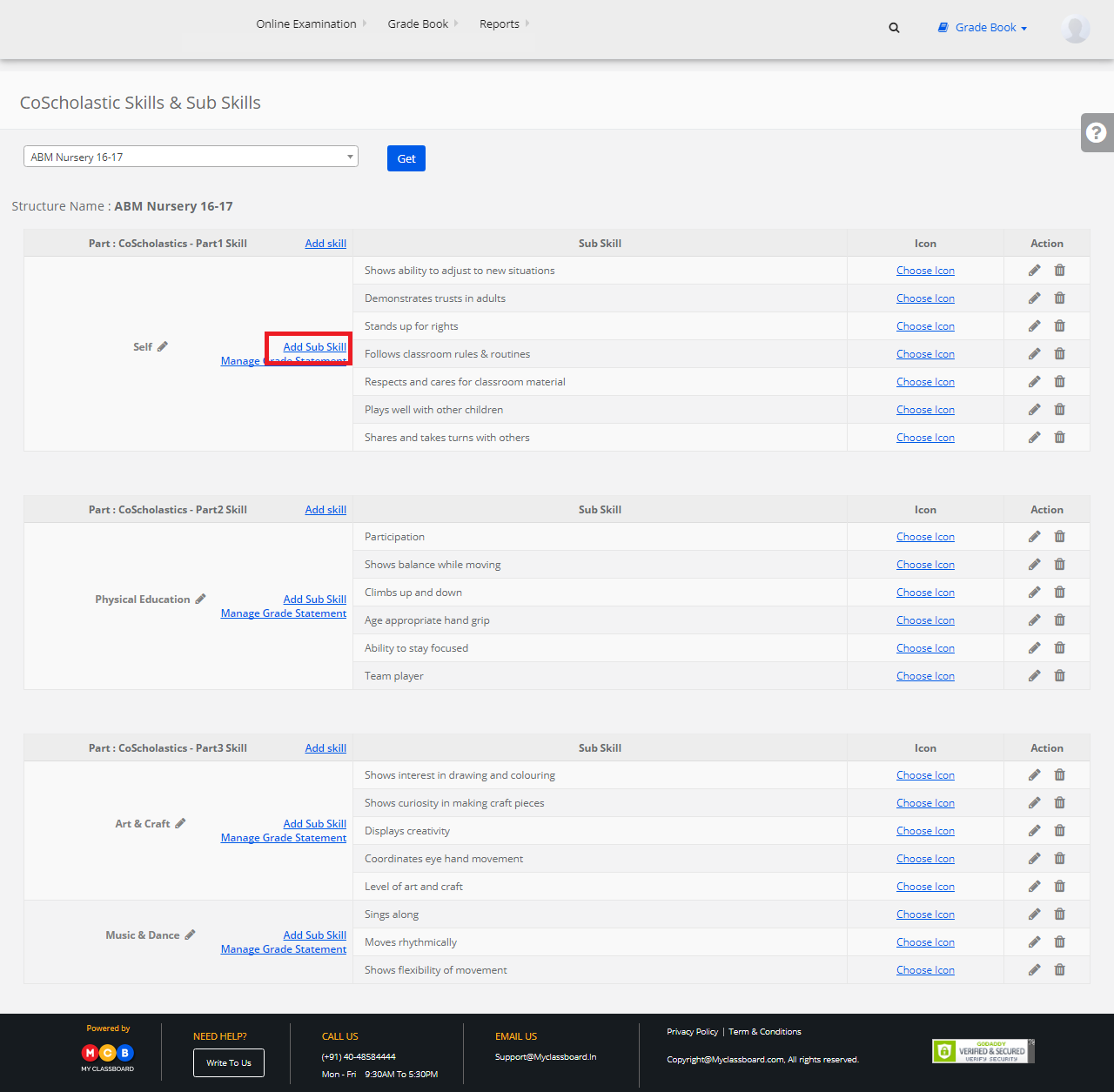Viewport: 1114px width, 1092px height.
Task: Open the Privacy Policy link
Action: (x=693, y=1032)
